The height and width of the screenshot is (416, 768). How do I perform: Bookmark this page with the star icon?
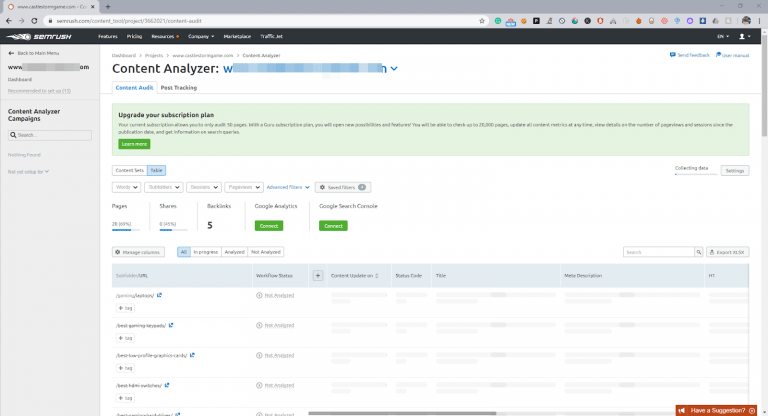click(x=482, y=21)
